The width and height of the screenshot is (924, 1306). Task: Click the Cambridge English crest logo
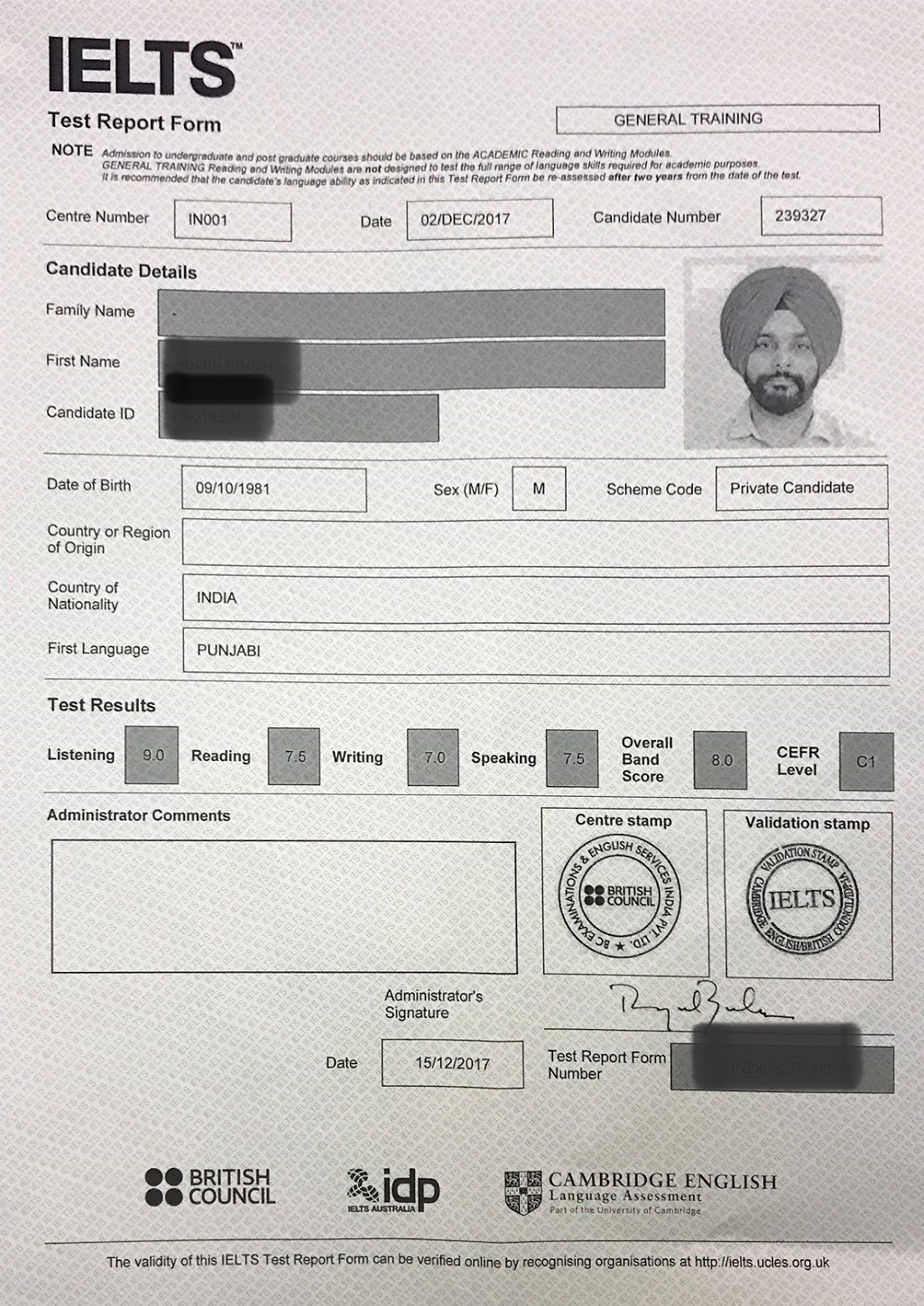point(523,1193)
